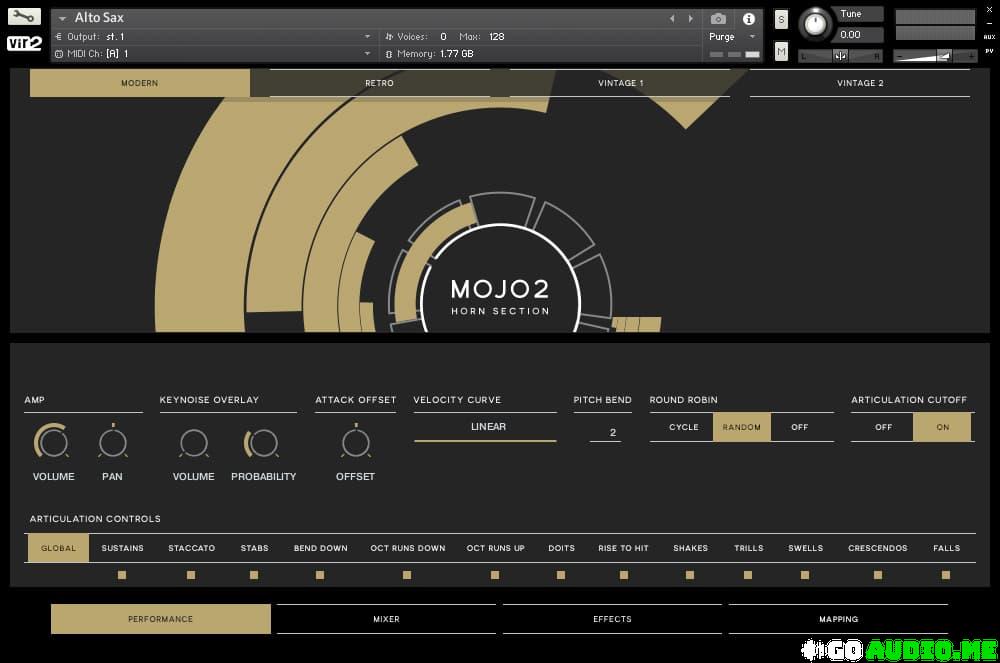Viewport: 1000px width, 663px height.
Task: Click the Keynoise Overlay VOLUME knob
Action: (x=194, y=442)
